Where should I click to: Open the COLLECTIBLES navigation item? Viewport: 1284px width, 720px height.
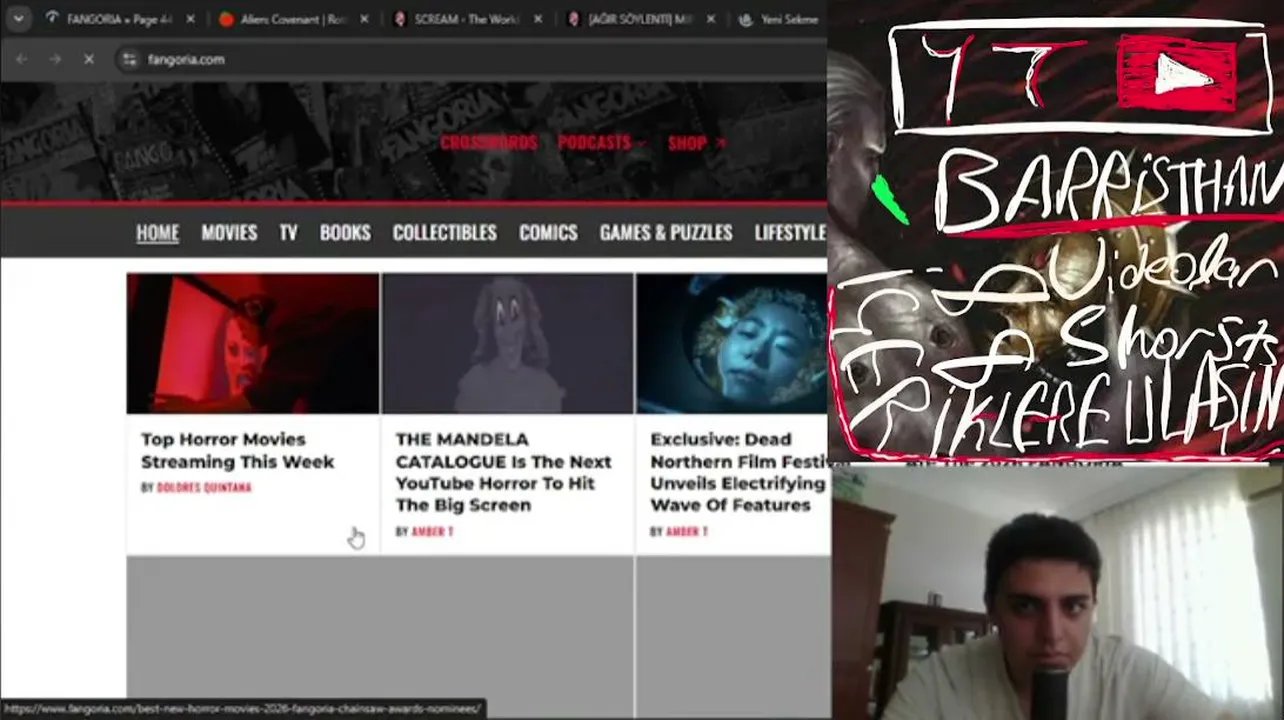click(x=444, y=232)
